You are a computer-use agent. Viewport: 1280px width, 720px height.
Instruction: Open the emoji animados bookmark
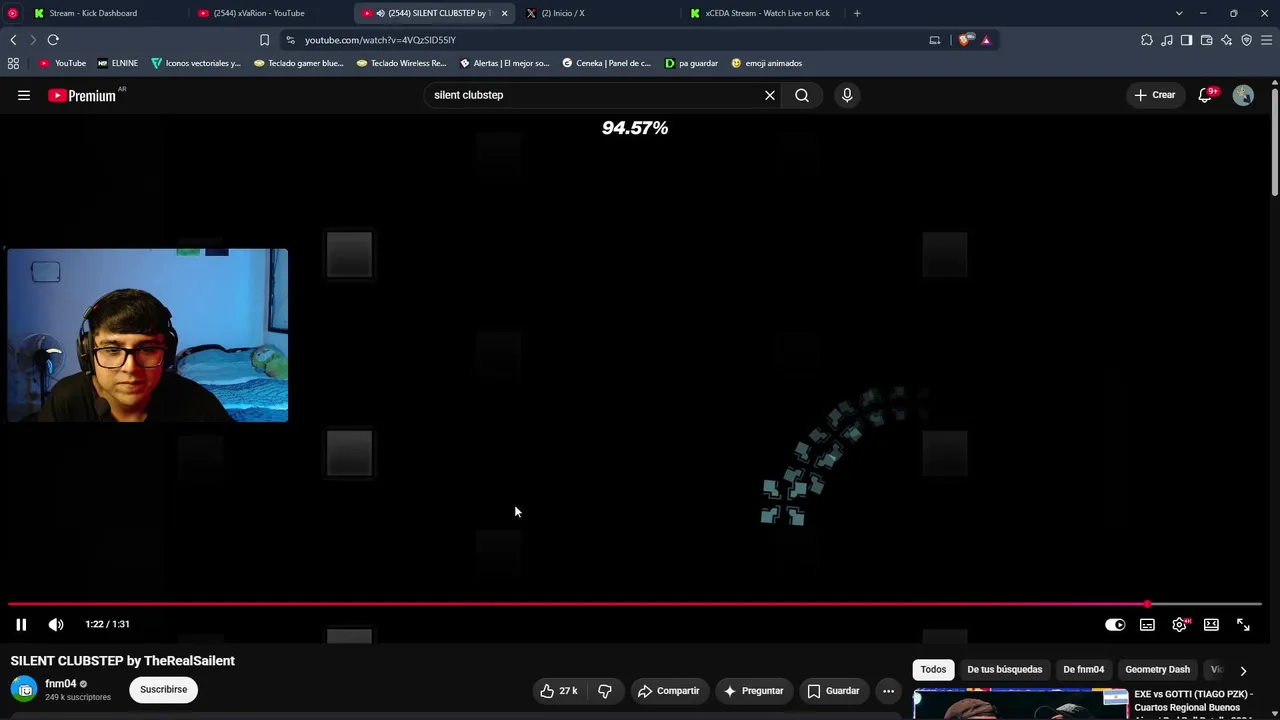point(766,63)
